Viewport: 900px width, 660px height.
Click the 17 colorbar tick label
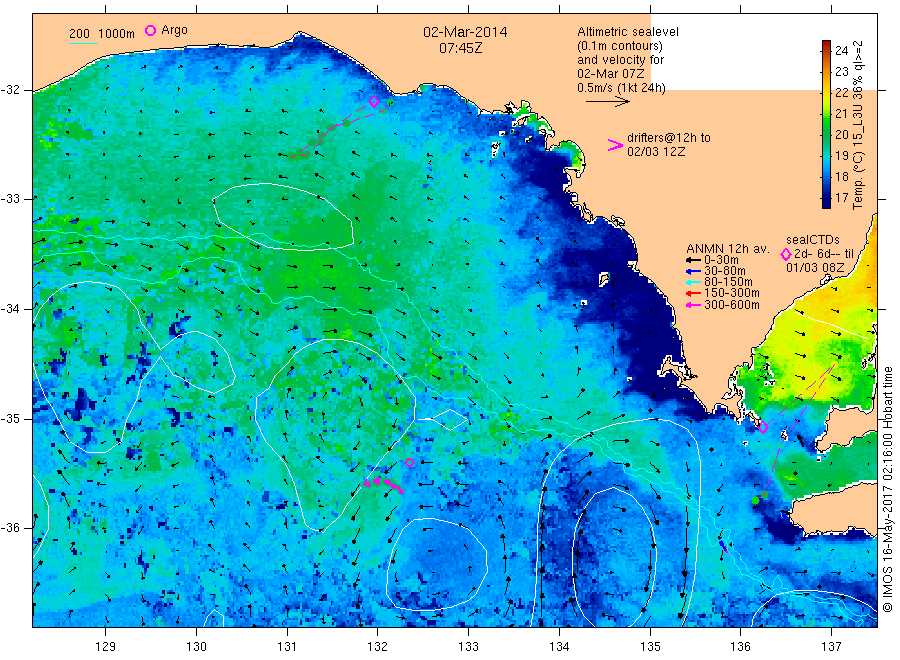tap(841, 198)
